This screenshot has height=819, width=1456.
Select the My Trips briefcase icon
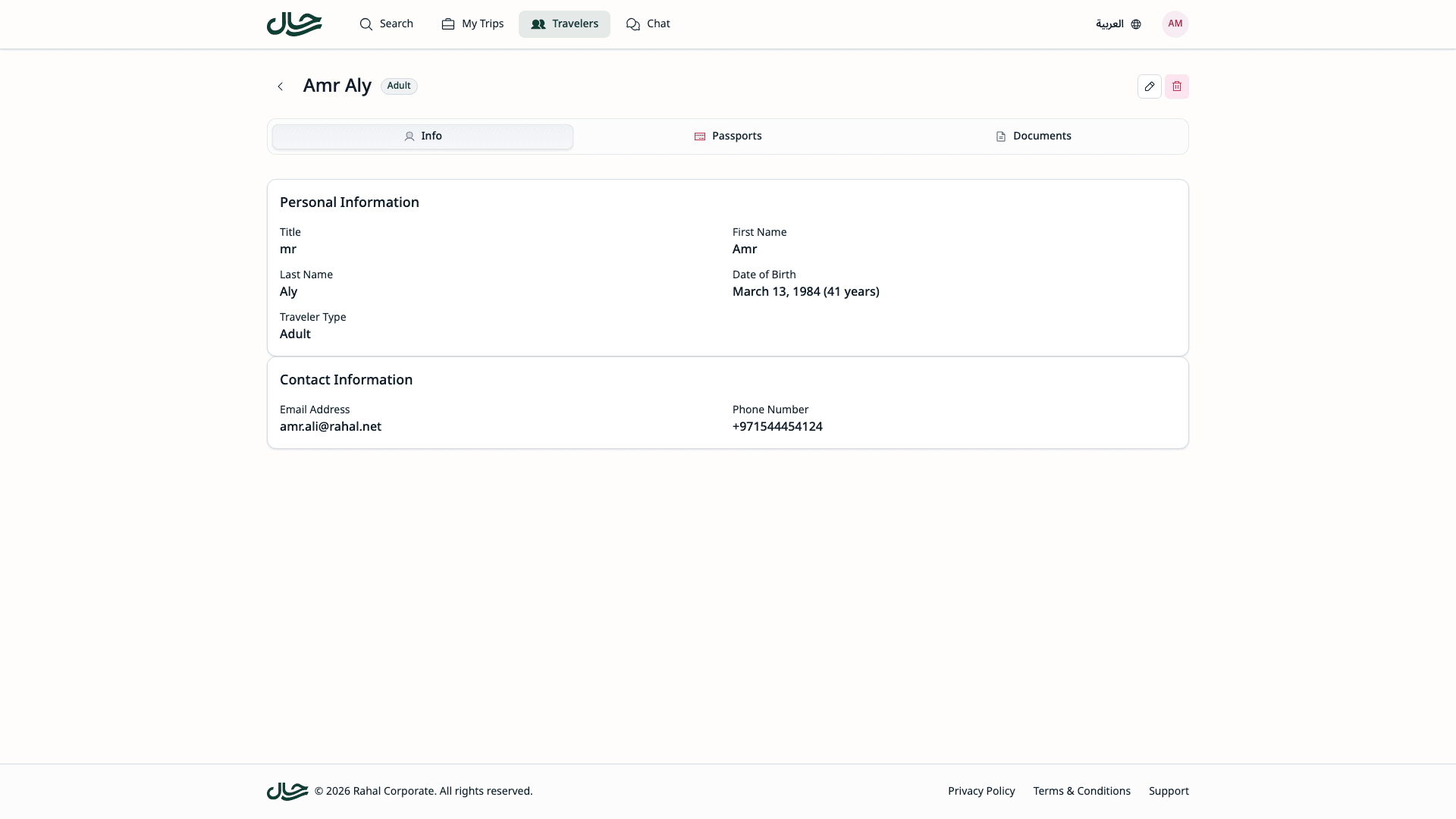tap(447, 24)
